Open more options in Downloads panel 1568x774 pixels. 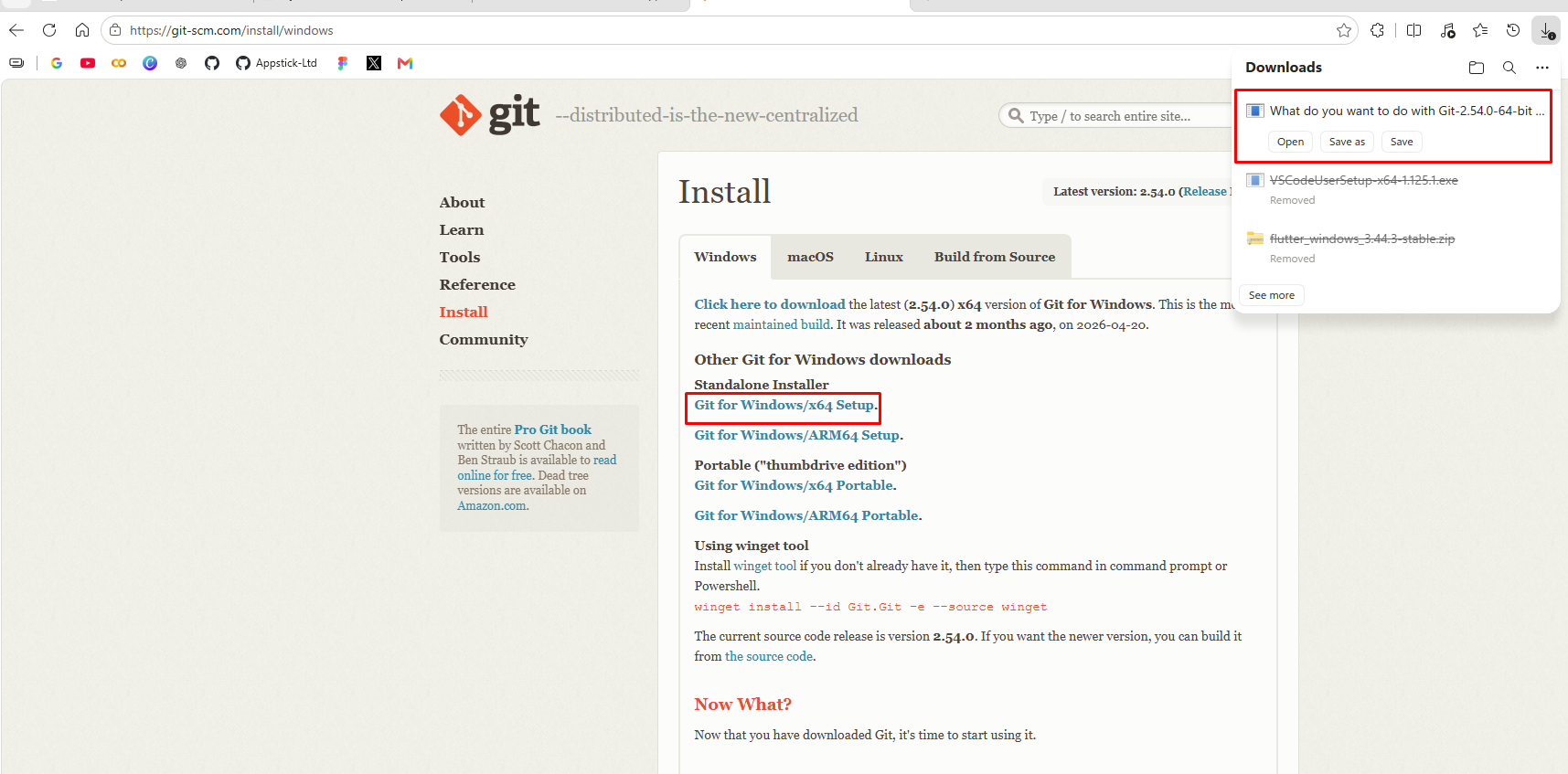(1541, 68)
